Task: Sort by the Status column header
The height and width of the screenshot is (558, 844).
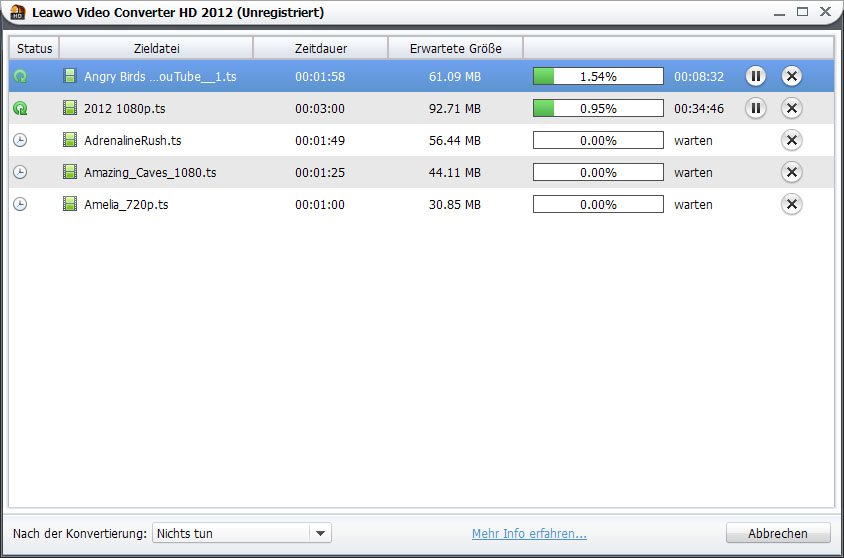Action: (34, 48)
